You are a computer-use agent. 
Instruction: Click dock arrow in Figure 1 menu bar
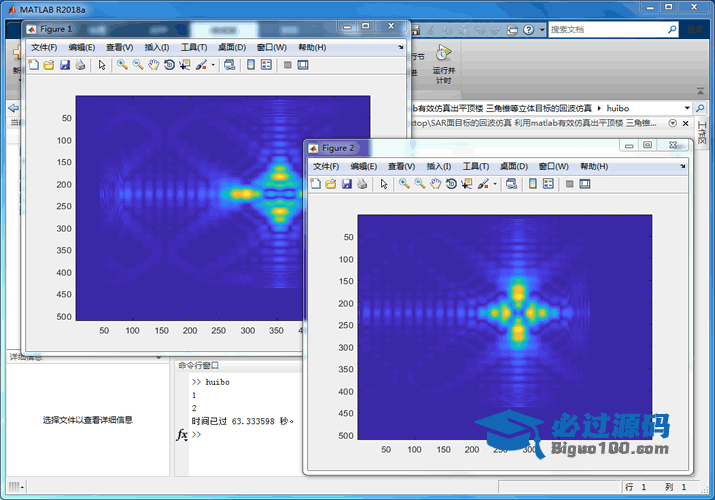[x=400, y=47]
